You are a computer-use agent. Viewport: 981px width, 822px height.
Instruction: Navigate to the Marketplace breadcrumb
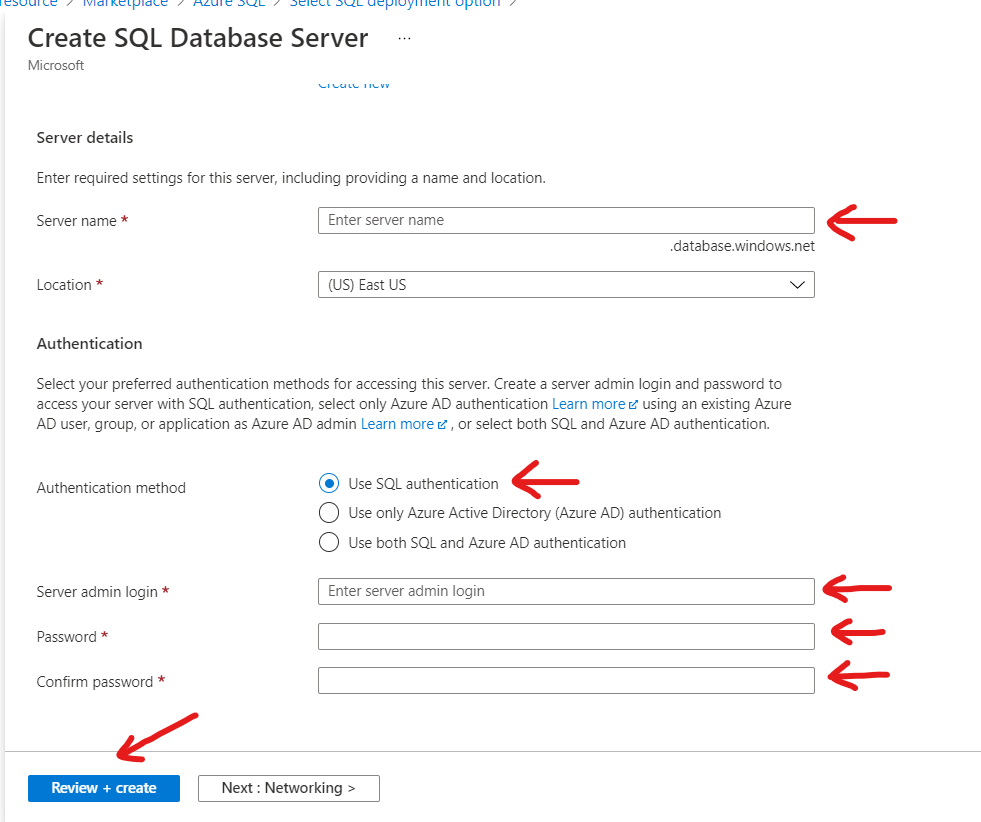125,4
